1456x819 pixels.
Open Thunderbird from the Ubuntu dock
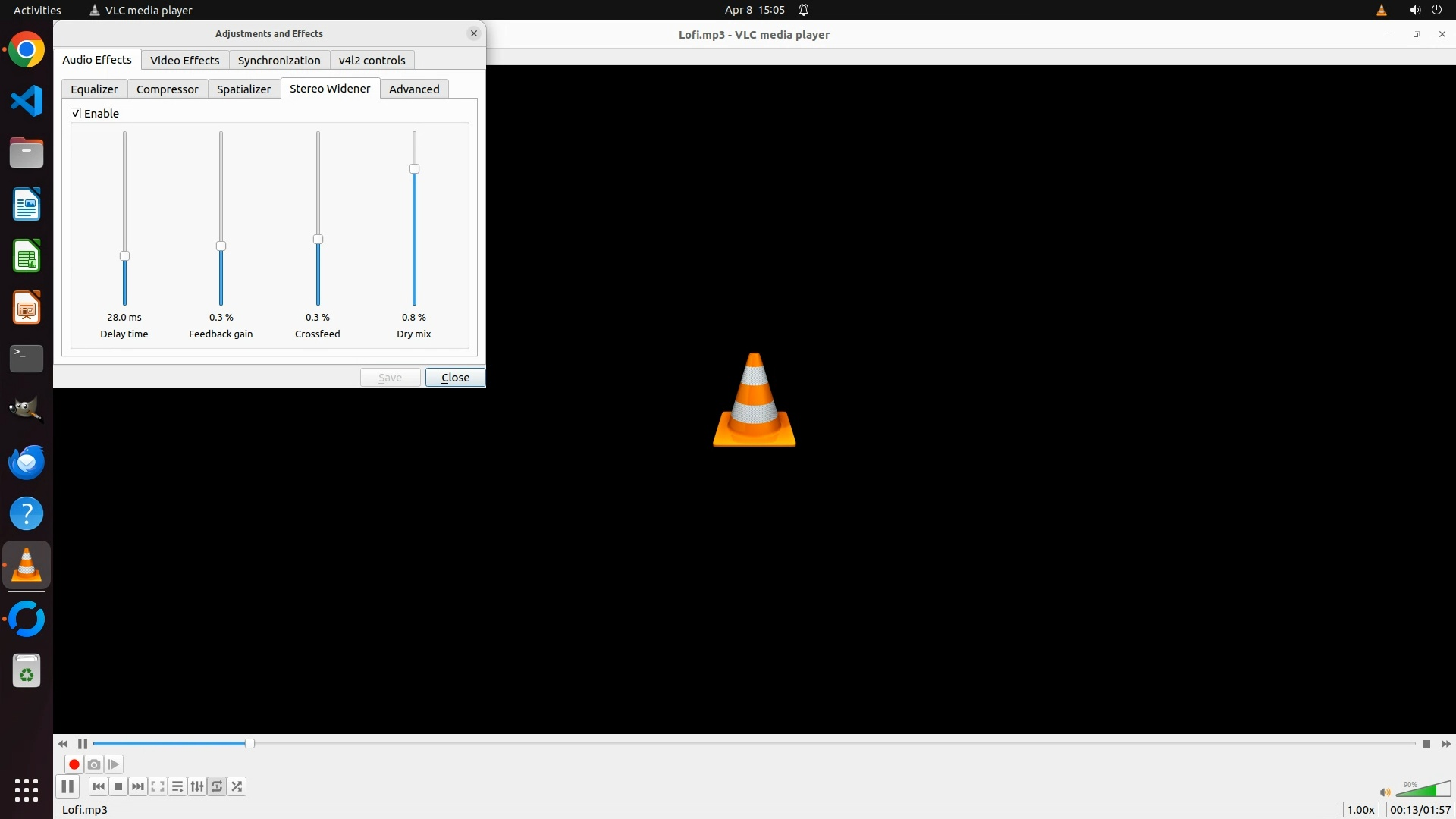point(27,462)
